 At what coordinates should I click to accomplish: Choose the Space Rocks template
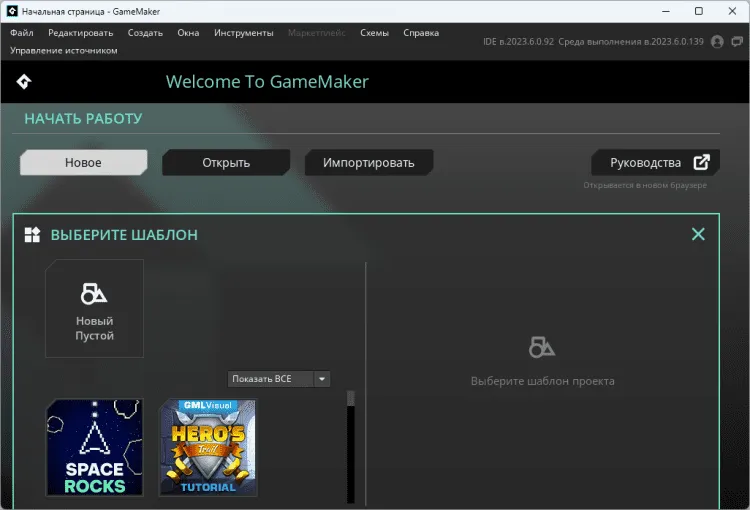95,447
